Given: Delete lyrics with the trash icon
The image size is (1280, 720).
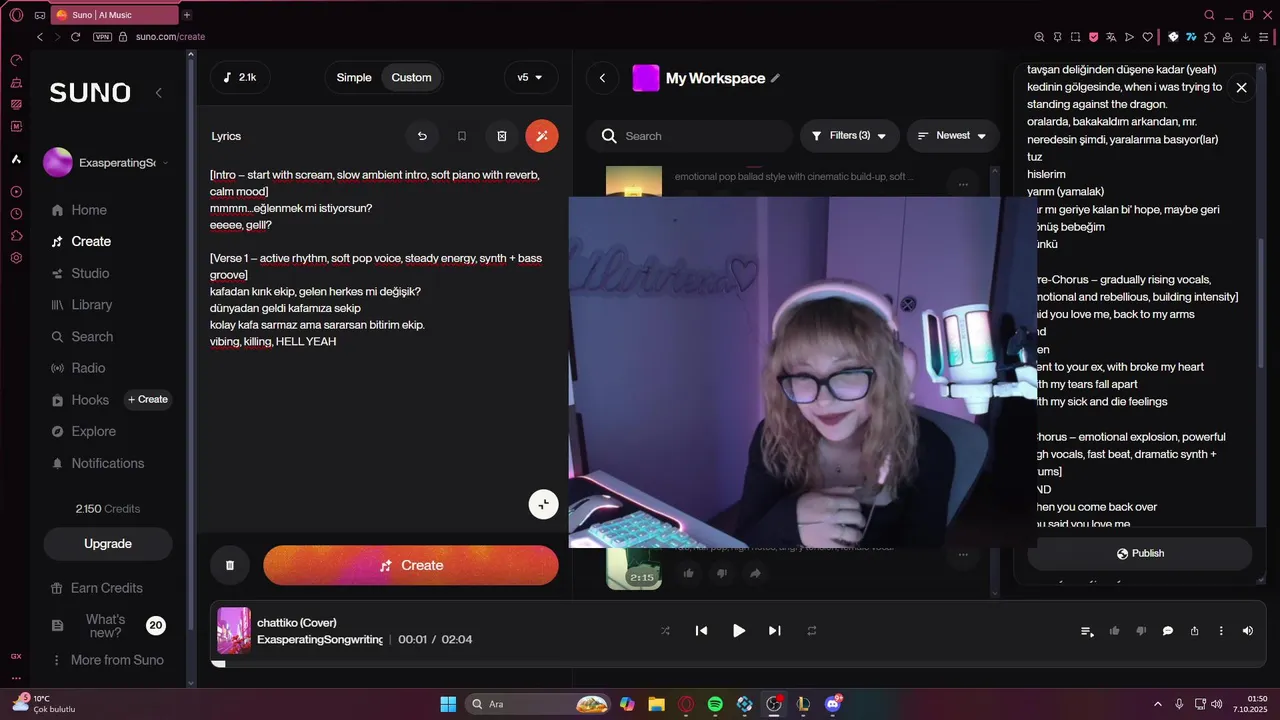Looking at the screenshot, I should pyautogui.click(x=502, y=136).
